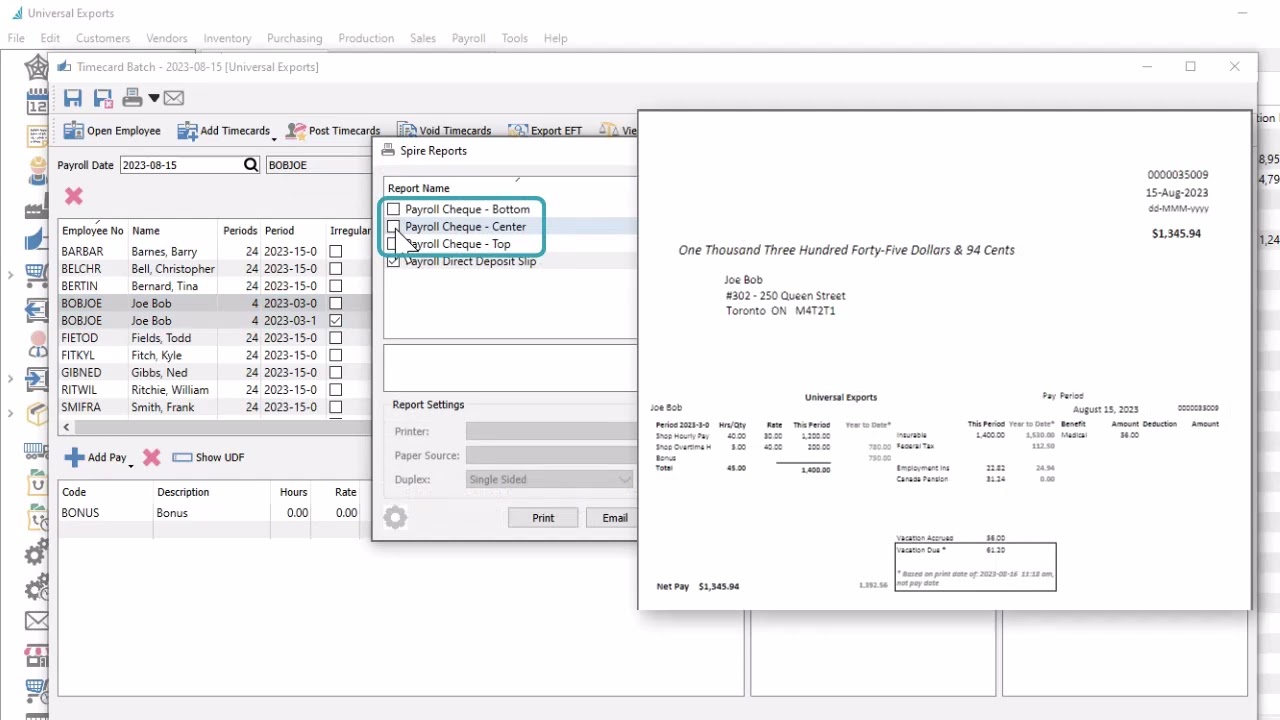1280x720 pixels.
Task: Click the employee list scroll-left arrow
Action: click(67, 427)
